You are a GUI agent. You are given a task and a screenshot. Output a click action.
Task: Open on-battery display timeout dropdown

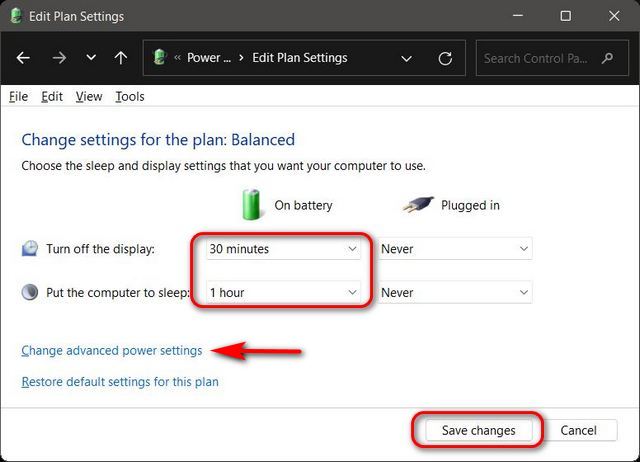[283, 249]
